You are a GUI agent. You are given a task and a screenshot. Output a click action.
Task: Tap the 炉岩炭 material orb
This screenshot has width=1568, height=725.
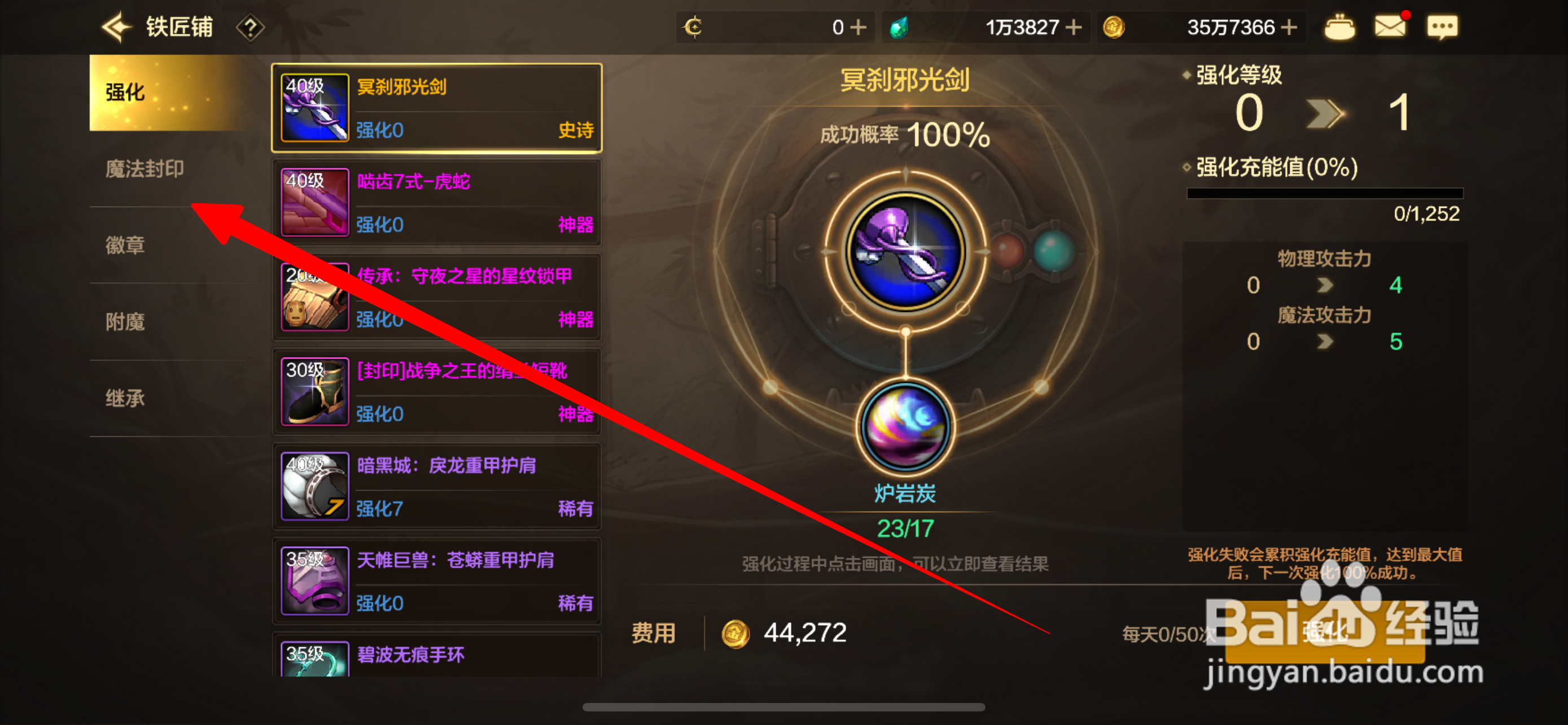(905, 426)
